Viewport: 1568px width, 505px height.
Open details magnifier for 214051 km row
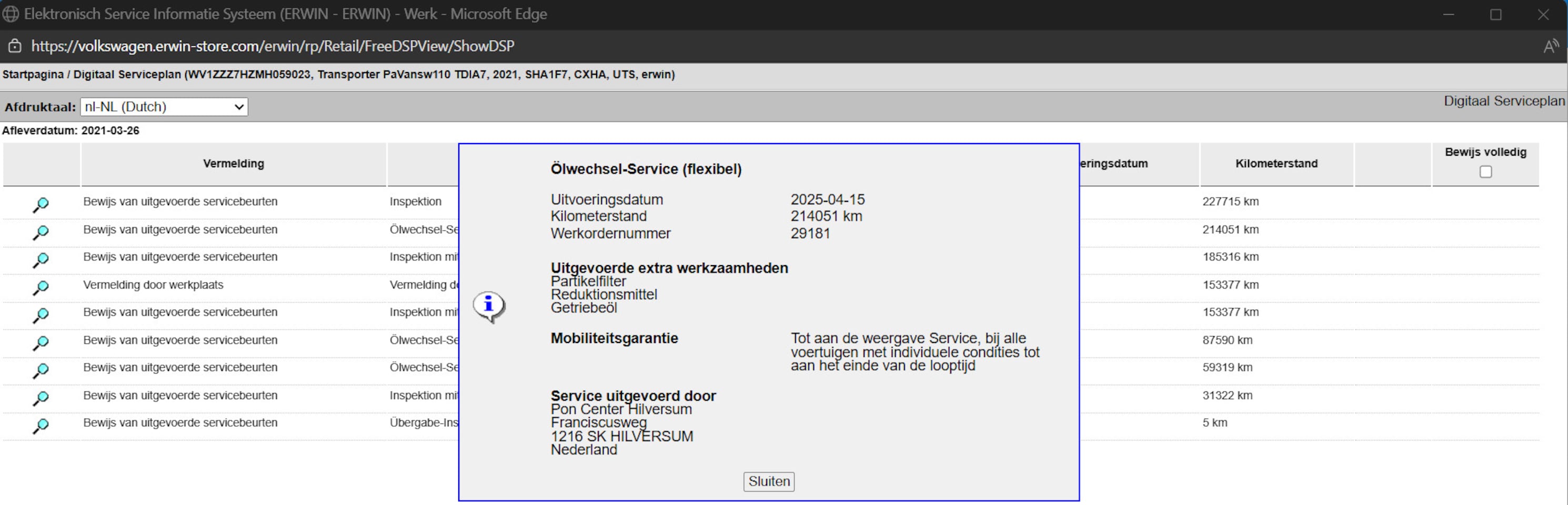pyautogui.click(x=41, y=233)
